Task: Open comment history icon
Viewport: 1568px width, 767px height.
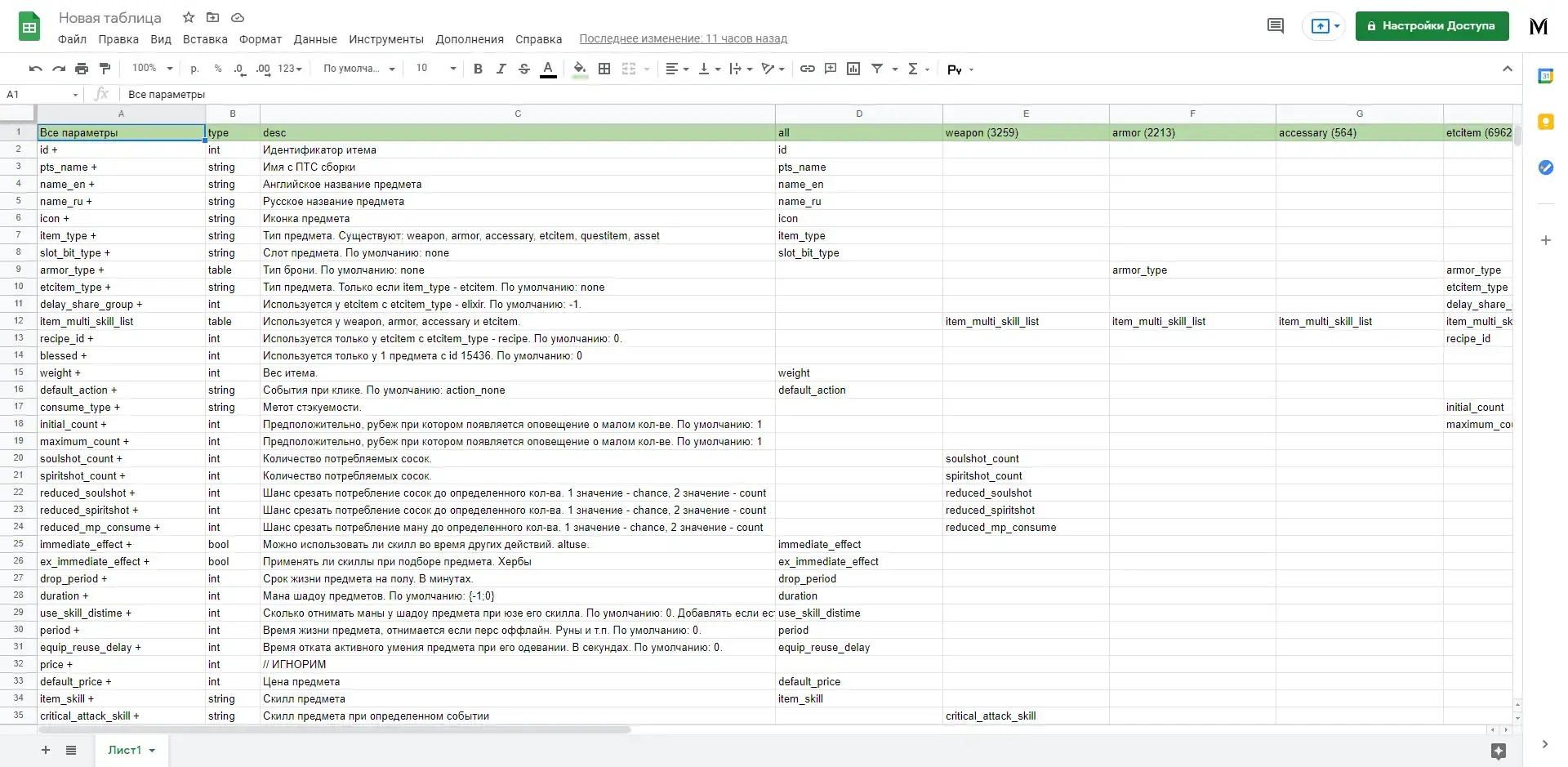Action: click(x=1276, y=26)
